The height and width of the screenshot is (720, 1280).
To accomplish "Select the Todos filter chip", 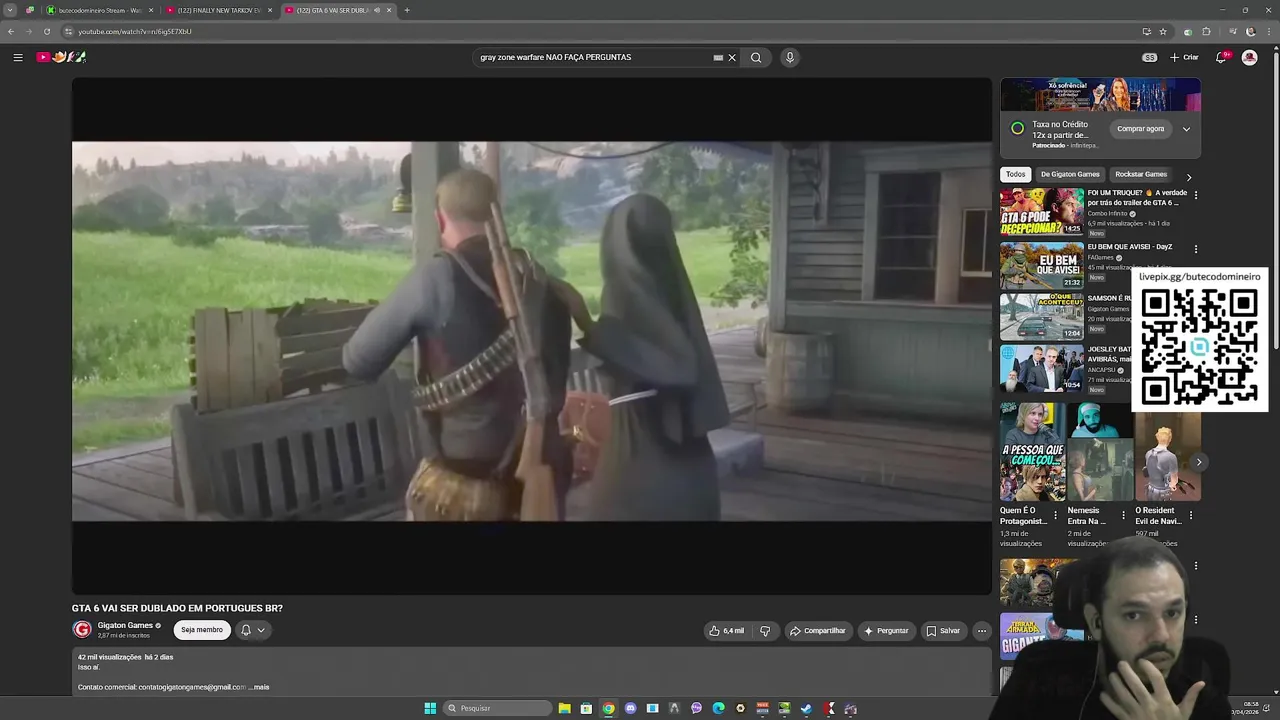I will 1016,174.
